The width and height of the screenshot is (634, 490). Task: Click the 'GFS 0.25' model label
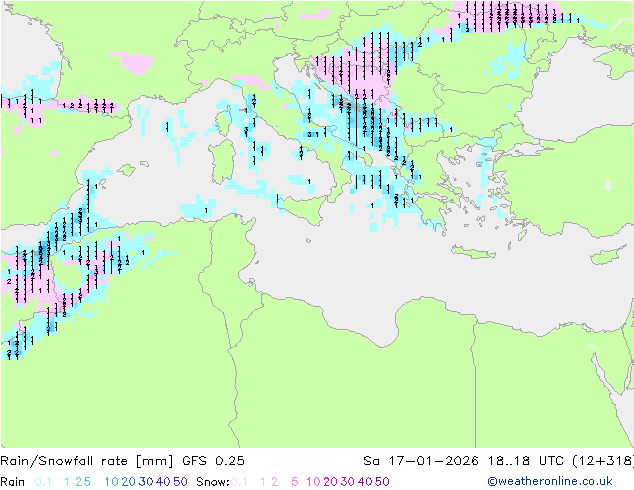pos(213,461)
